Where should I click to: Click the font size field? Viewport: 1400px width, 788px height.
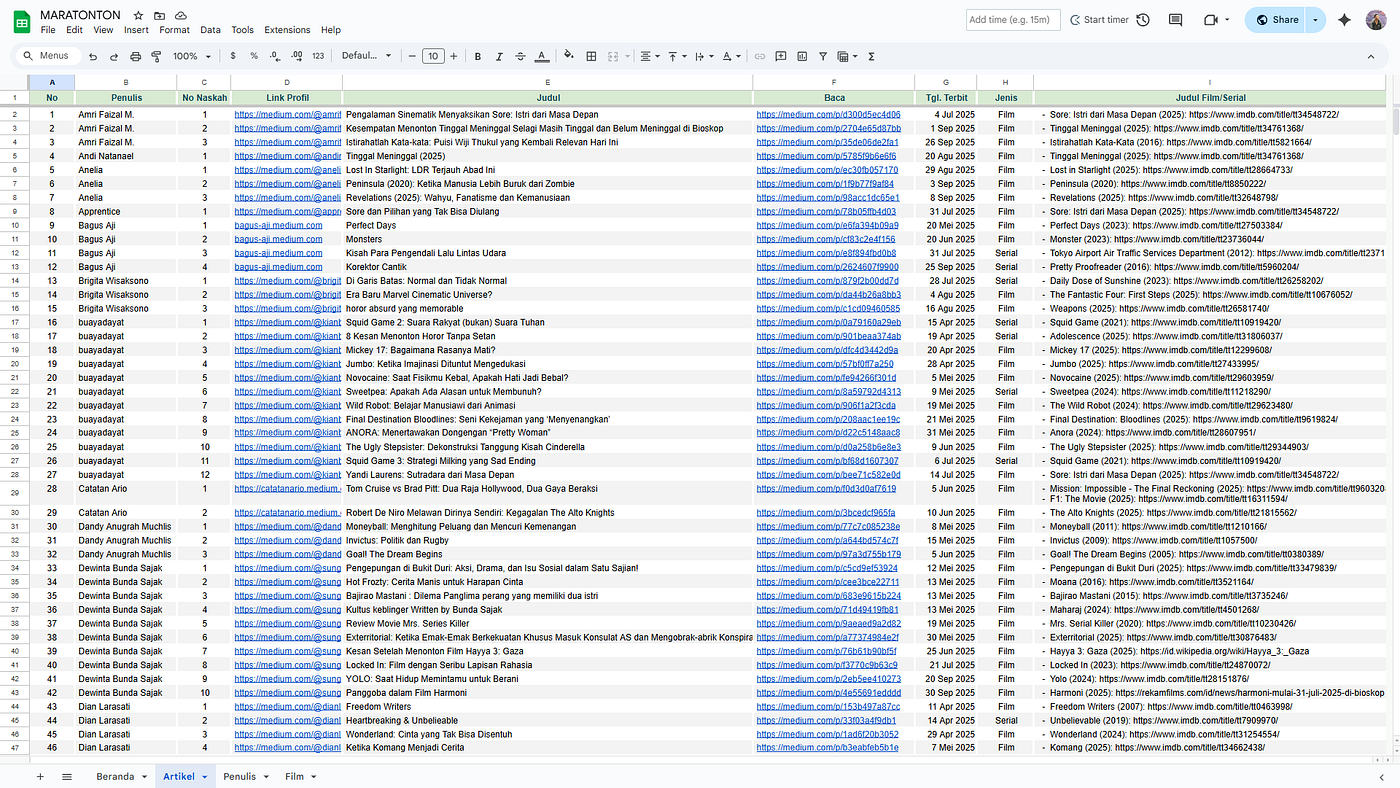click(433, 56)
